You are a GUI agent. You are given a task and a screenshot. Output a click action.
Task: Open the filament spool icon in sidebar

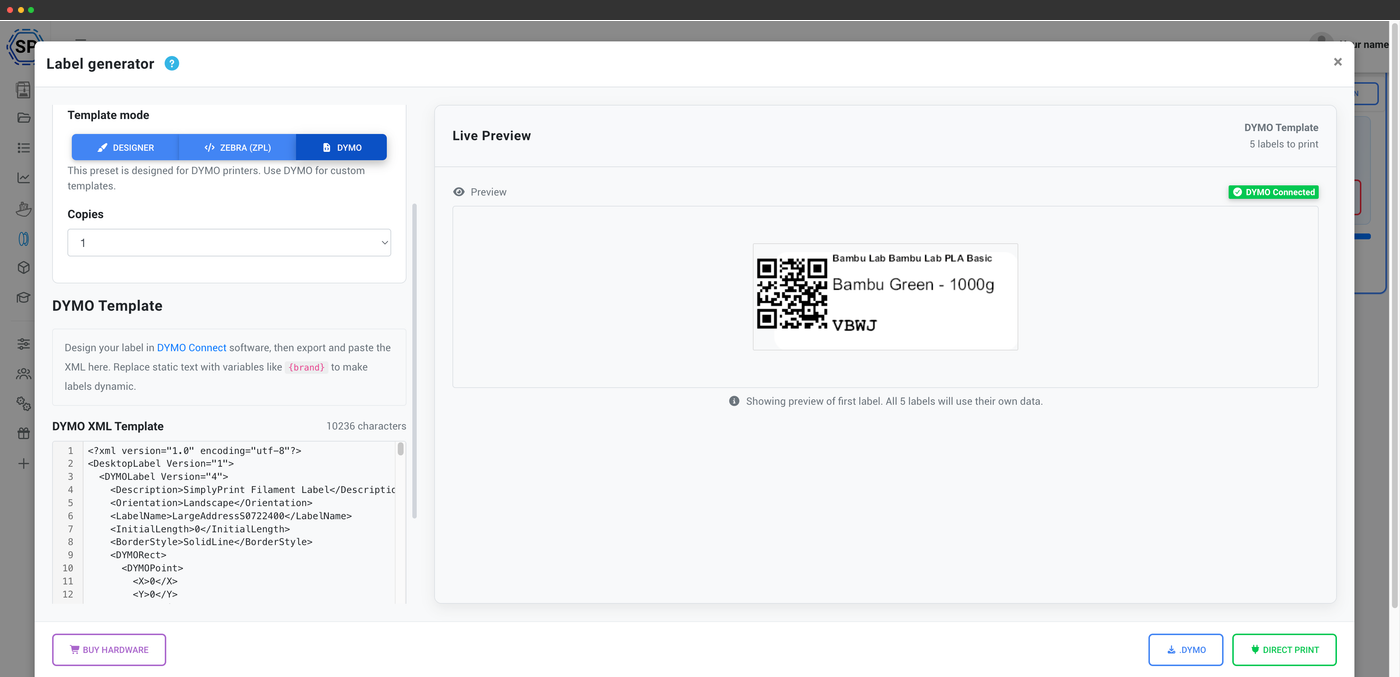click(23, 239)
